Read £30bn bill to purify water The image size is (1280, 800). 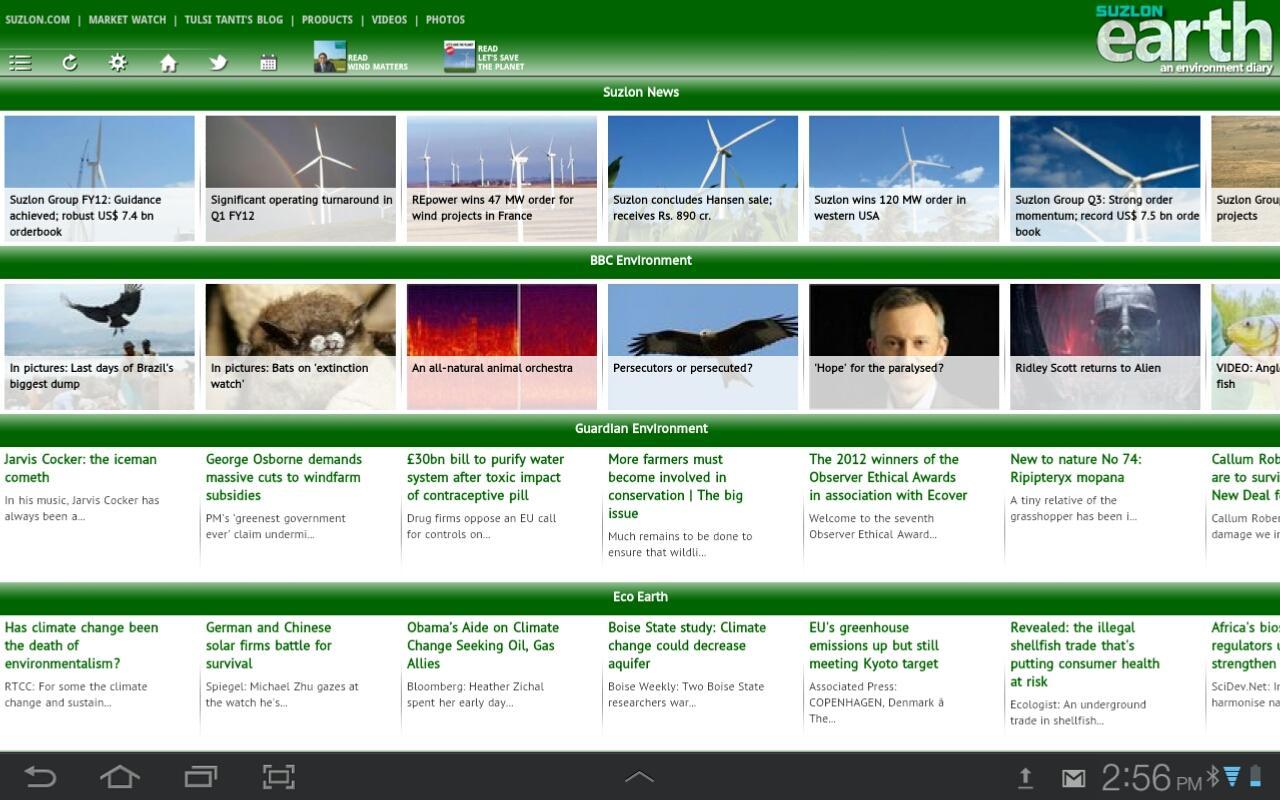point(486,477)
